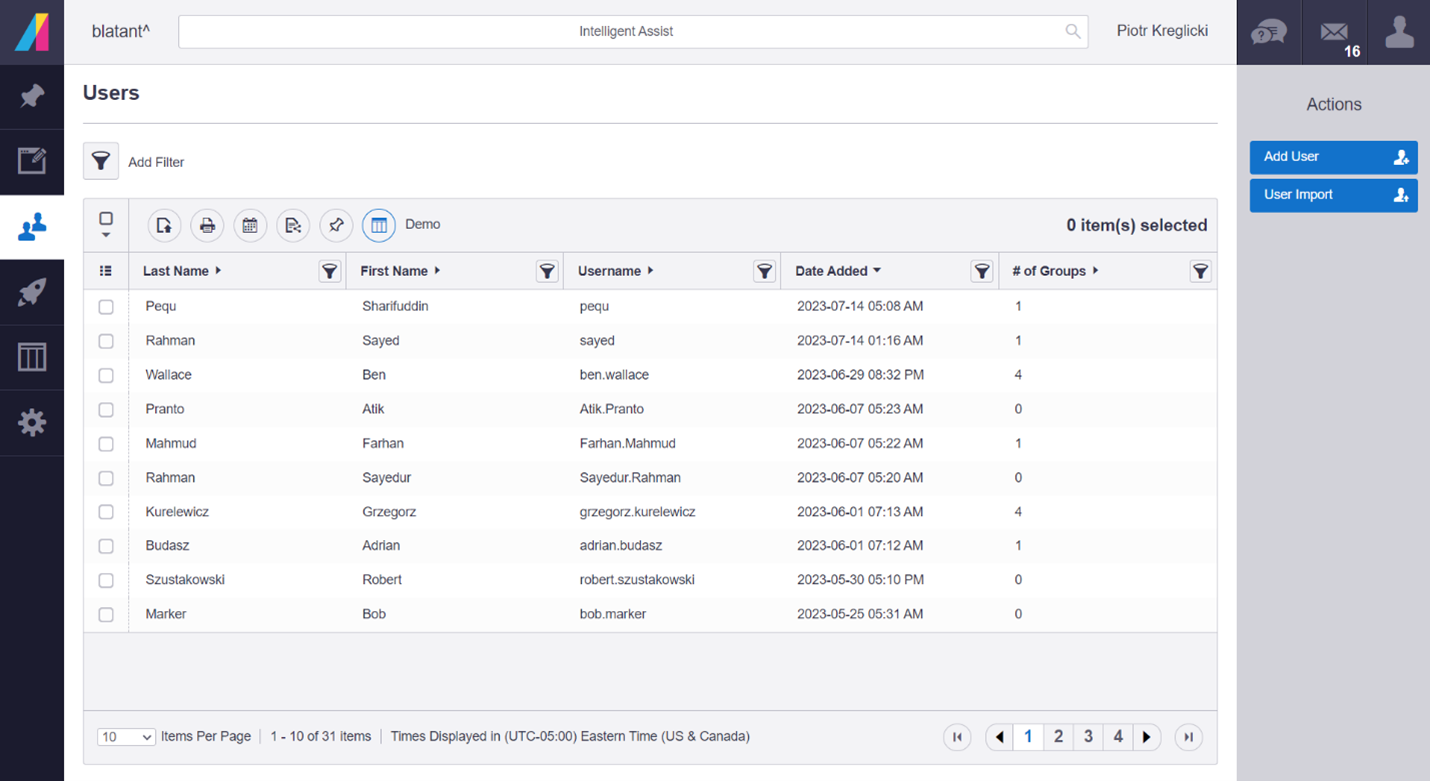Viewport: 1430px width, 781px height.
Task: Go to page 4
Action: point(1118,737)
